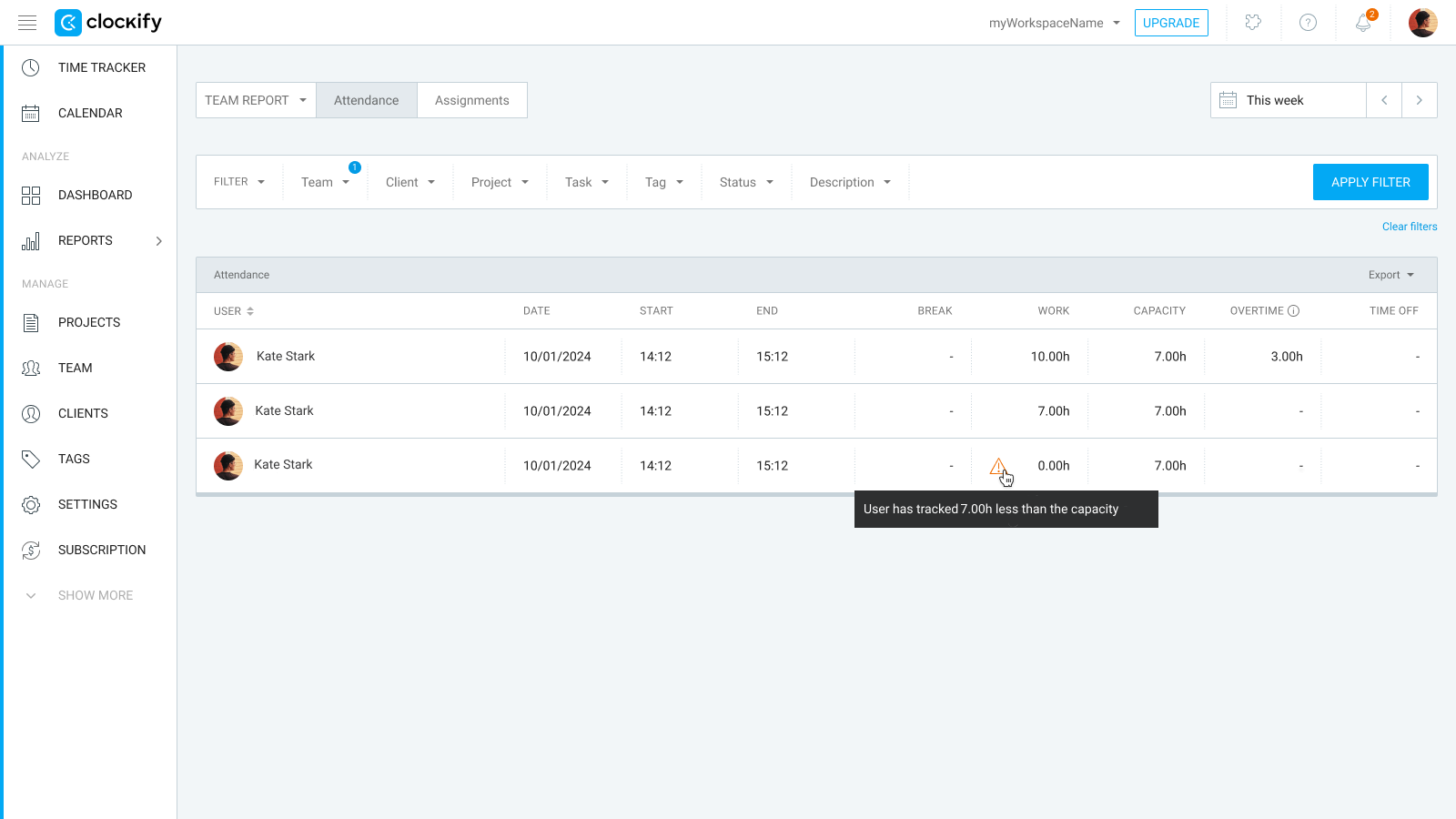Go to the previous week arrow
The image size is (1456, 819).
point(1384,100)
